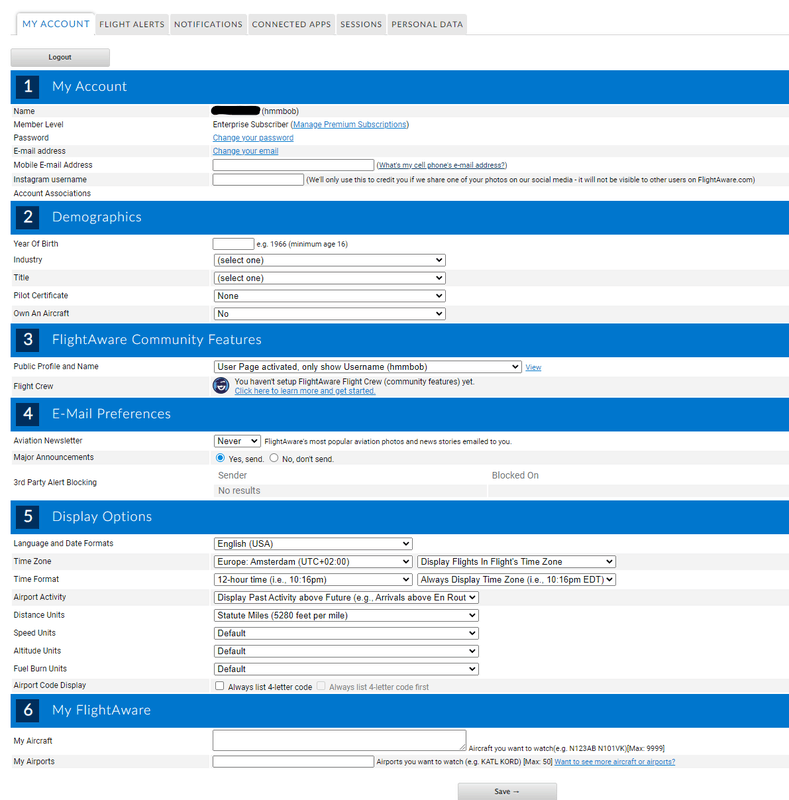This screenshot has height=800, width=789.
Task: Click the '(hmmbob)' username text
Action: pos(280,111)
